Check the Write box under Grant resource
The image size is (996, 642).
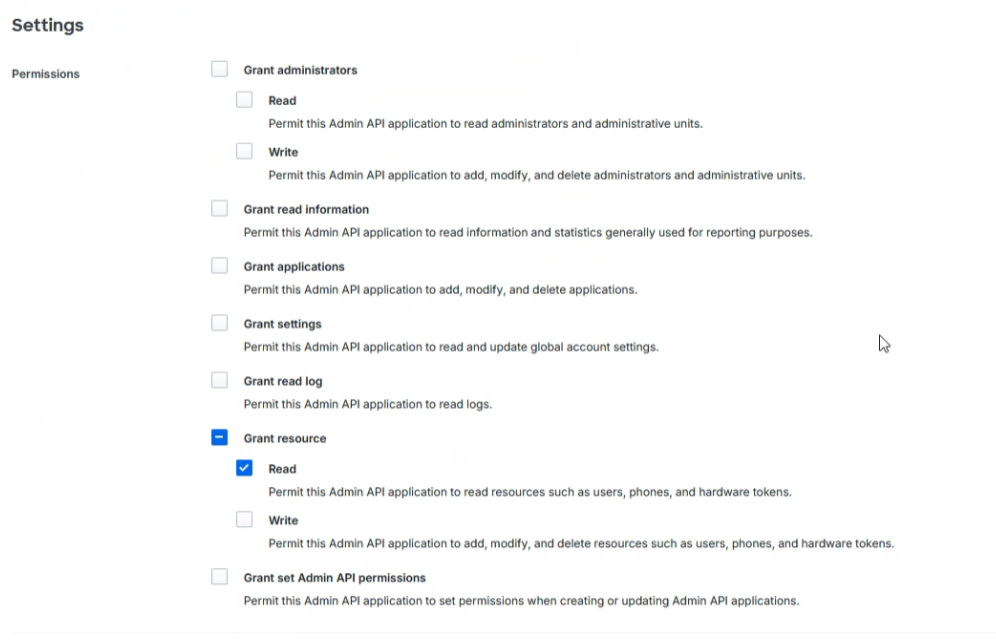pyautogui.click(x=245, y=520)
